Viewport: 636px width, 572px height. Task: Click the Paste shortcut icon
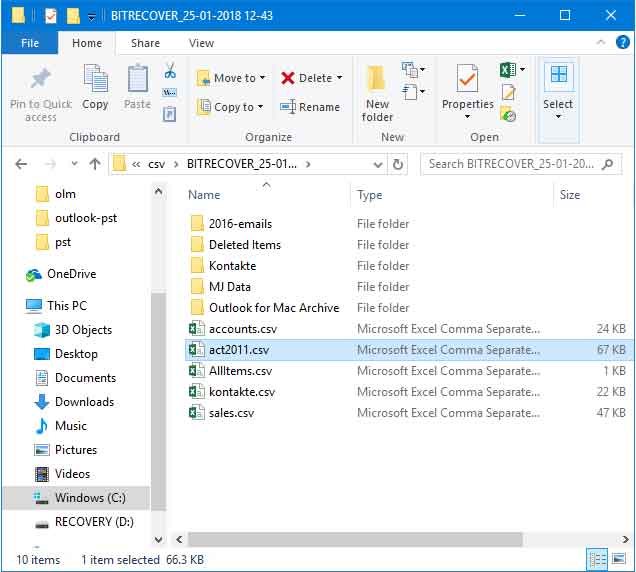pos(170,114)
